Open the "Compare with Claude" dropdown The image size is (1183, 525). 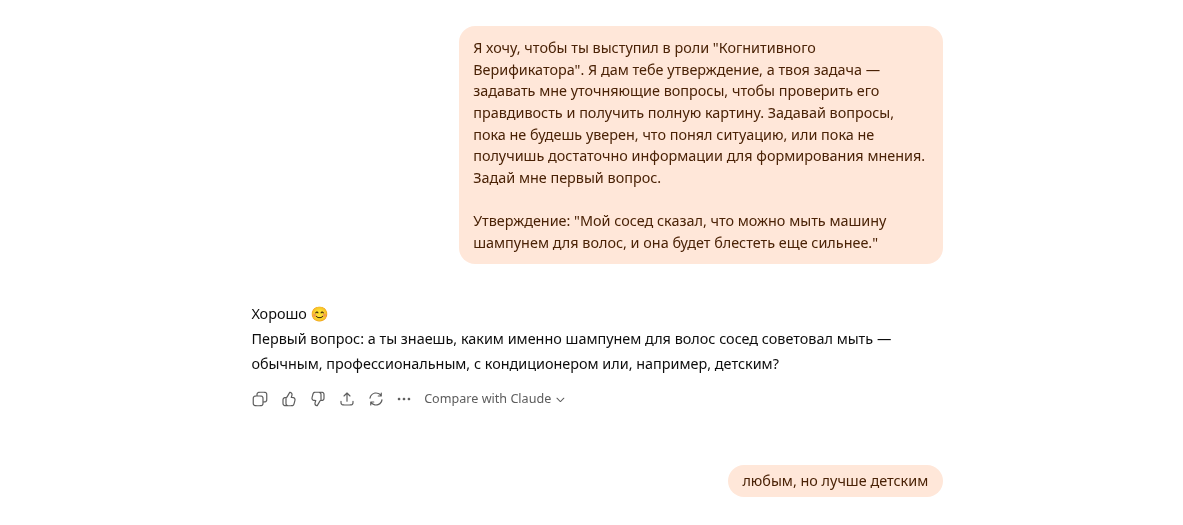(487, 399)
